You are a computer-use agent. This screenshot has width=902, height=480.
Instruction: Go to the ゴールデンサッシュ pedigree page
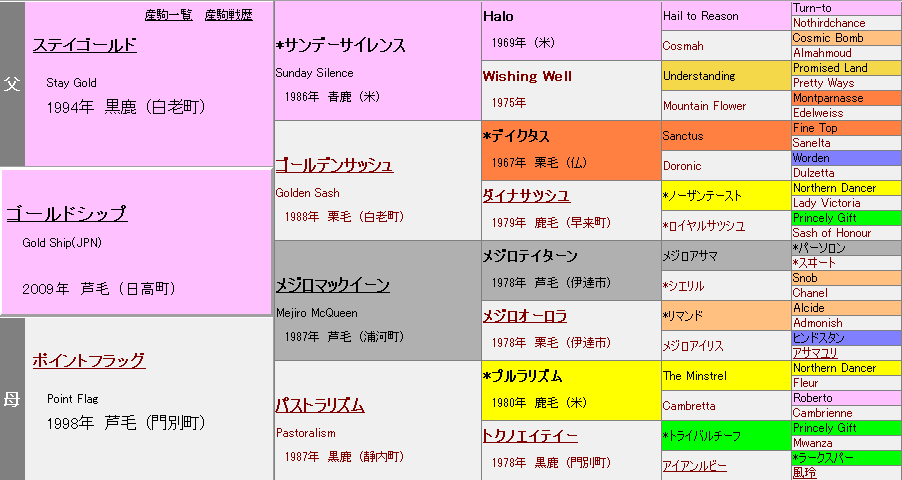pyautogui.click(x=334, y=165)
